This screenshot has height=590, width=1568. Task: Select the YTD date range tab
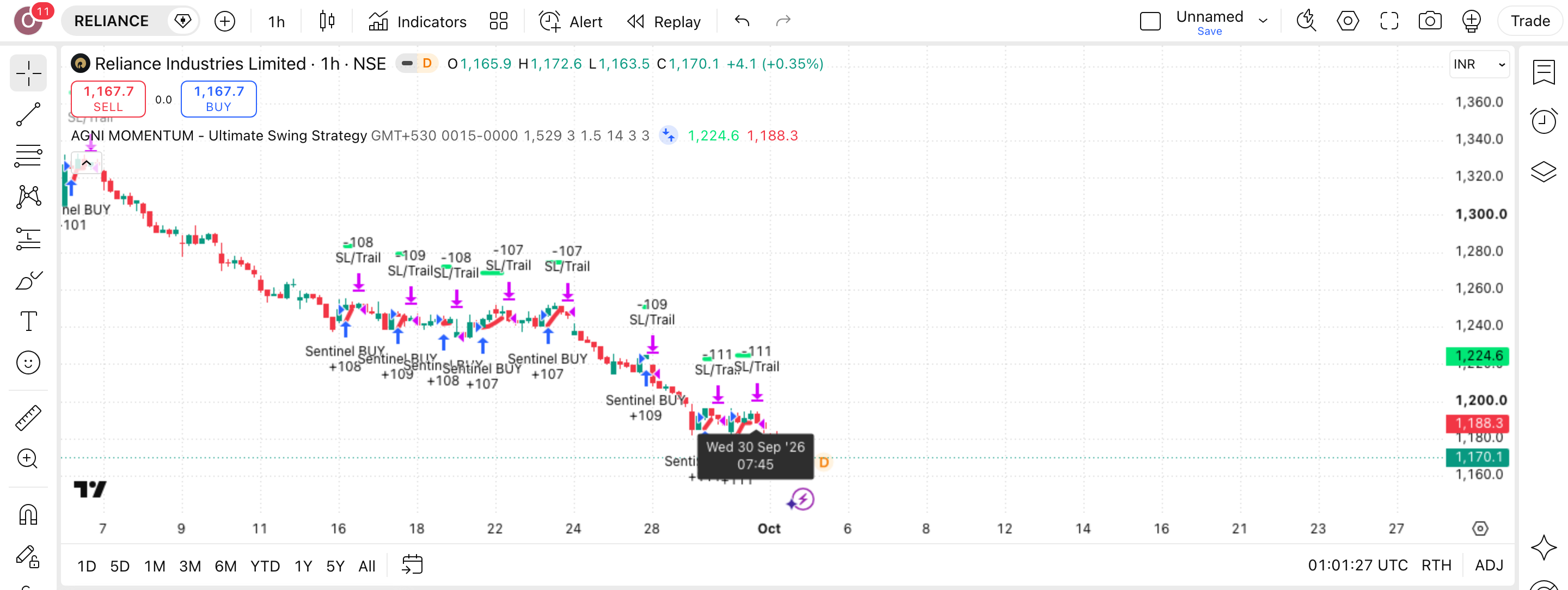click(x=265, y=566)
